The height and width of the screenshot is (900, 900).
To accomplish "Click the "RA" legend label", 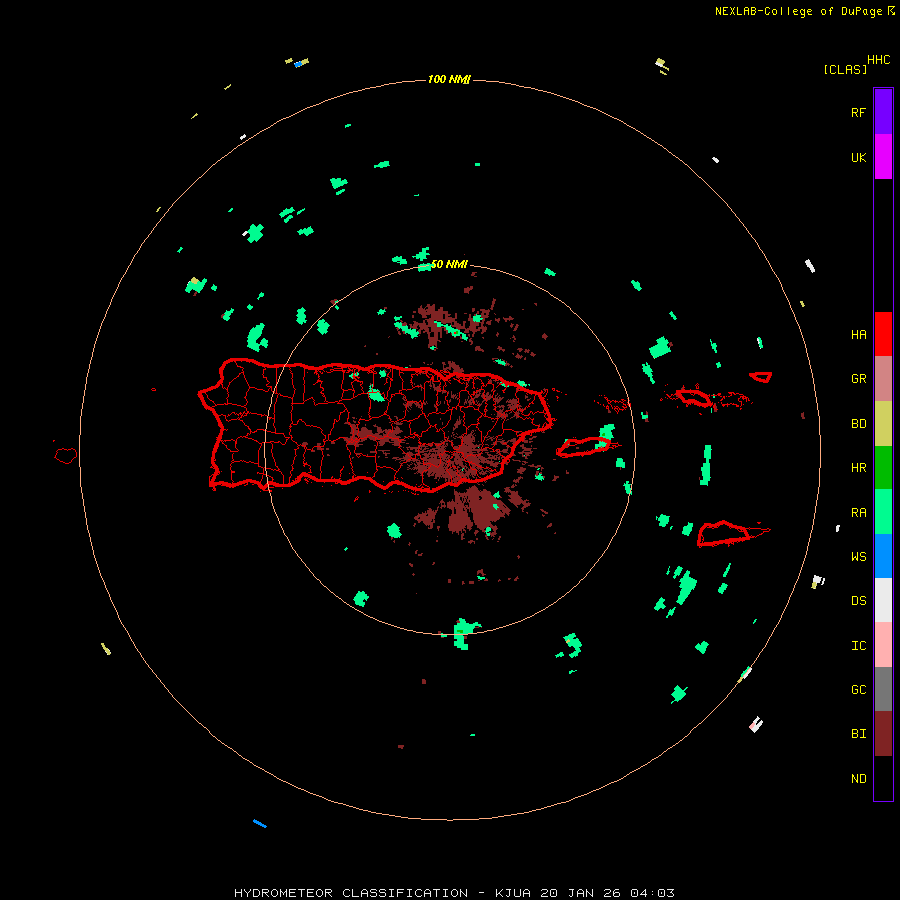I will [x=858, y=513].
